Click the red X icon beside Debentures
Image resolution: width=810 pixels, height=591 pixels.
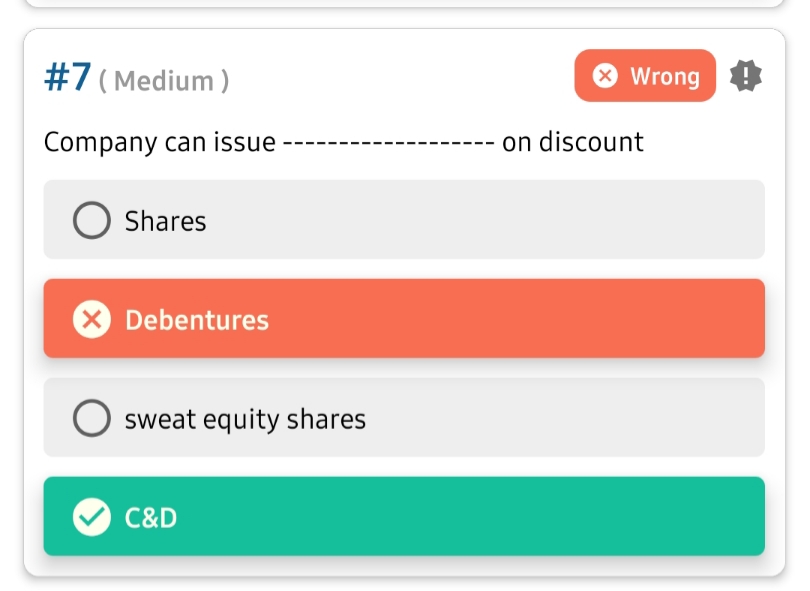point(92,320)
